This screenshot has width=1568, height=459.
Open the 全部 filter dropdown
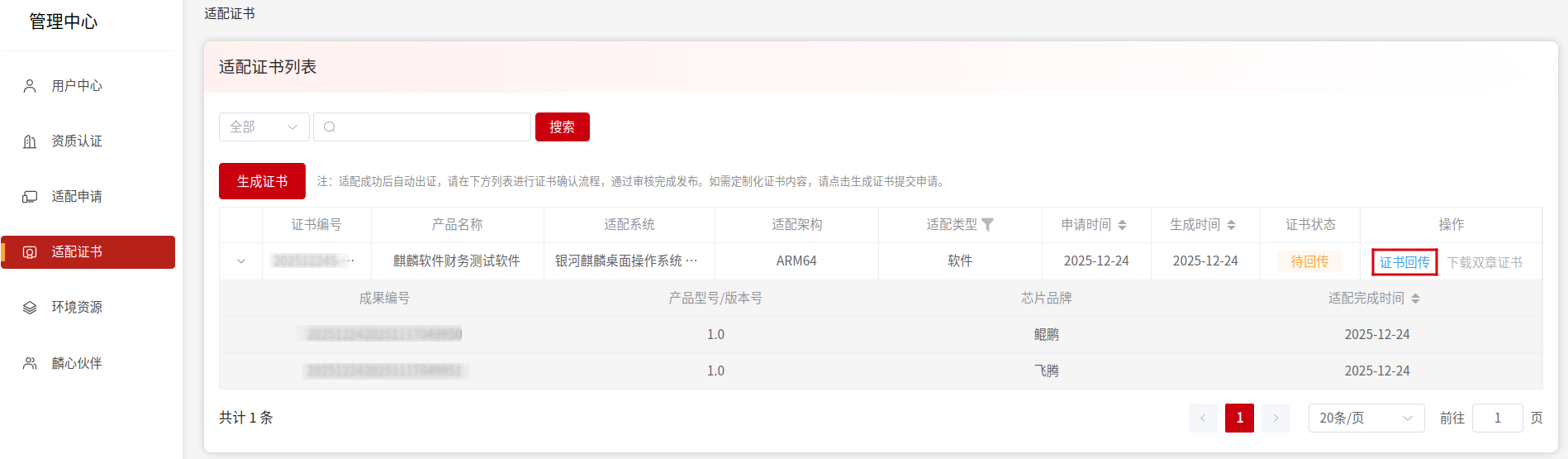(x=264, y=127)
